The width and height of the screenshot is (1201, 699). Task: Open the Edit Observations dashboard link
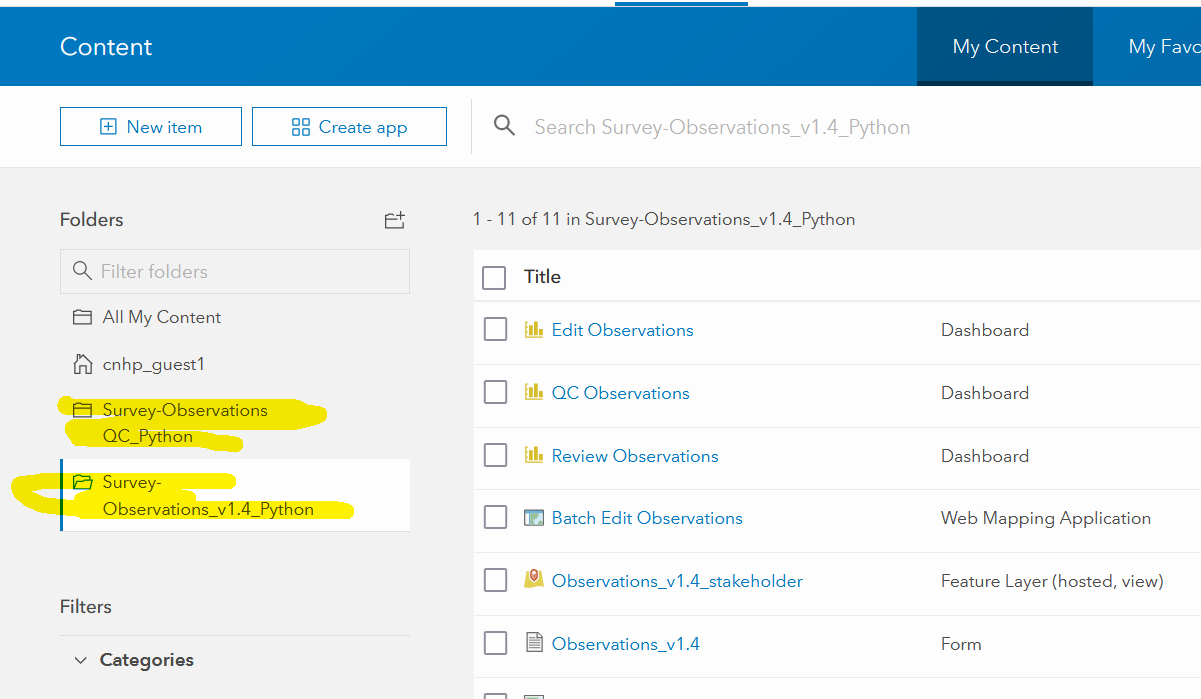[x=622, y=330]
